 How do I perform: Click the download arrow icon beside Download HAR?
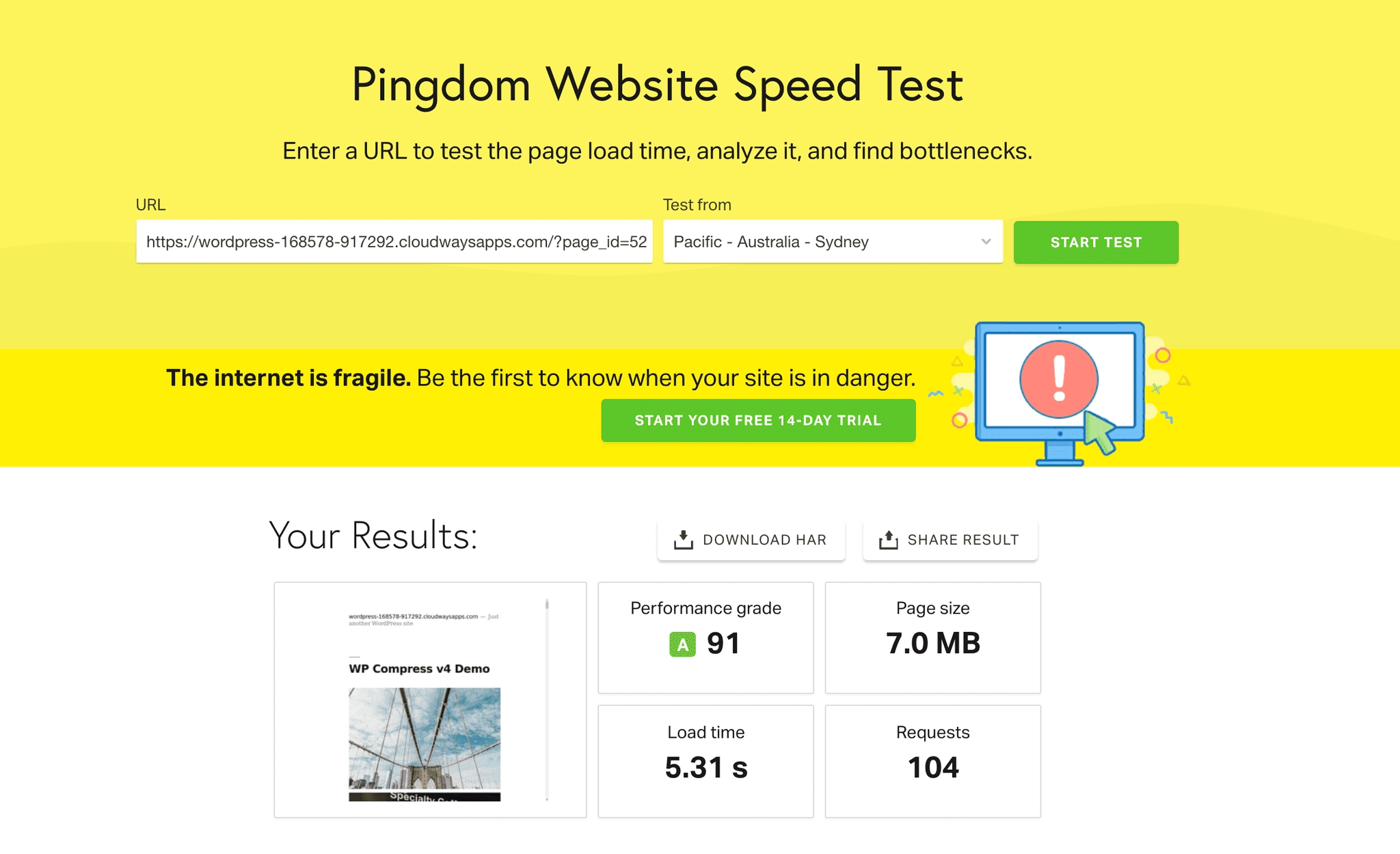(x=683, y=540)
